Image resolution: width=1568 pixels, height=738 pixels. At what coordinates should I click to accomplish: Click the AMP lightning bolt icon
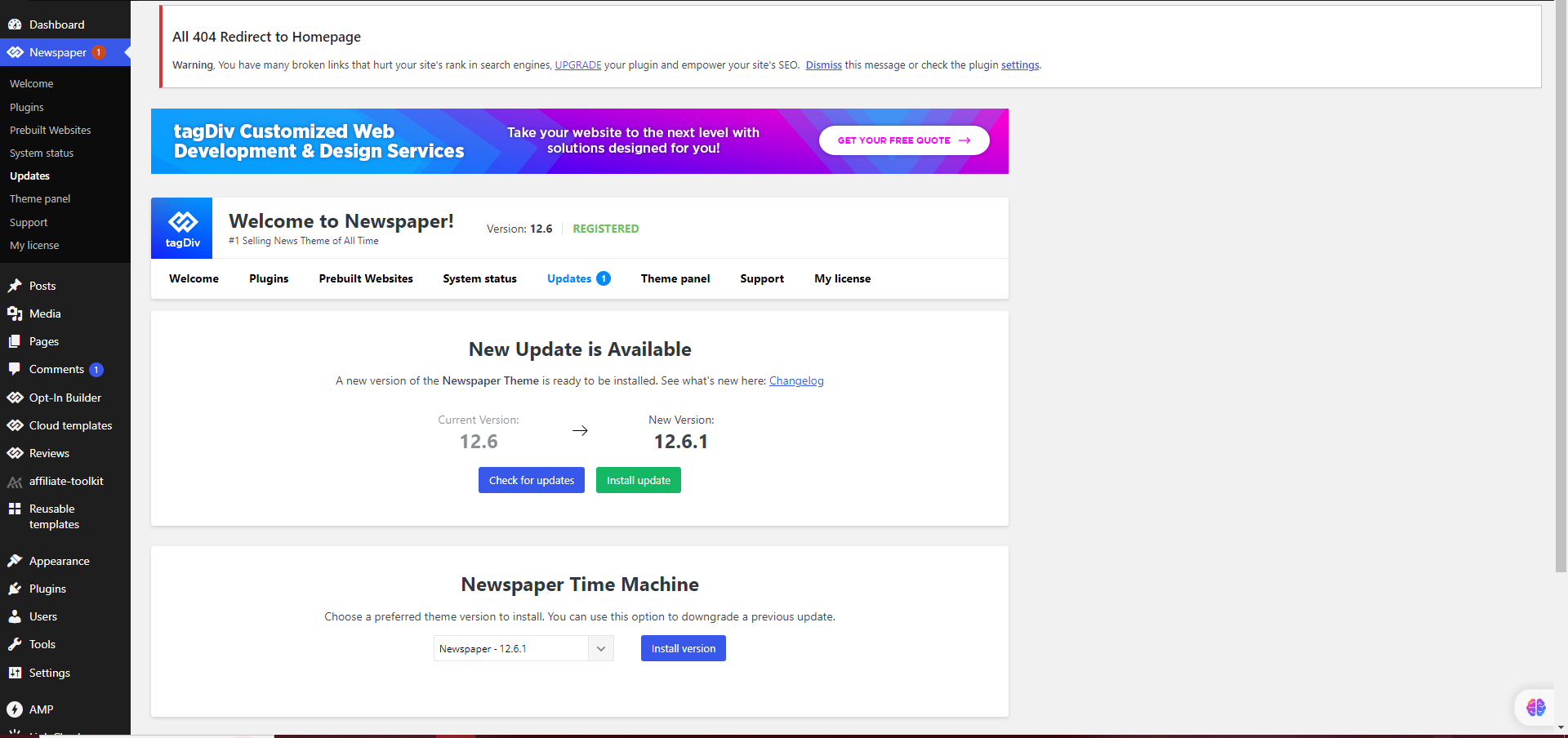(15, 709)
